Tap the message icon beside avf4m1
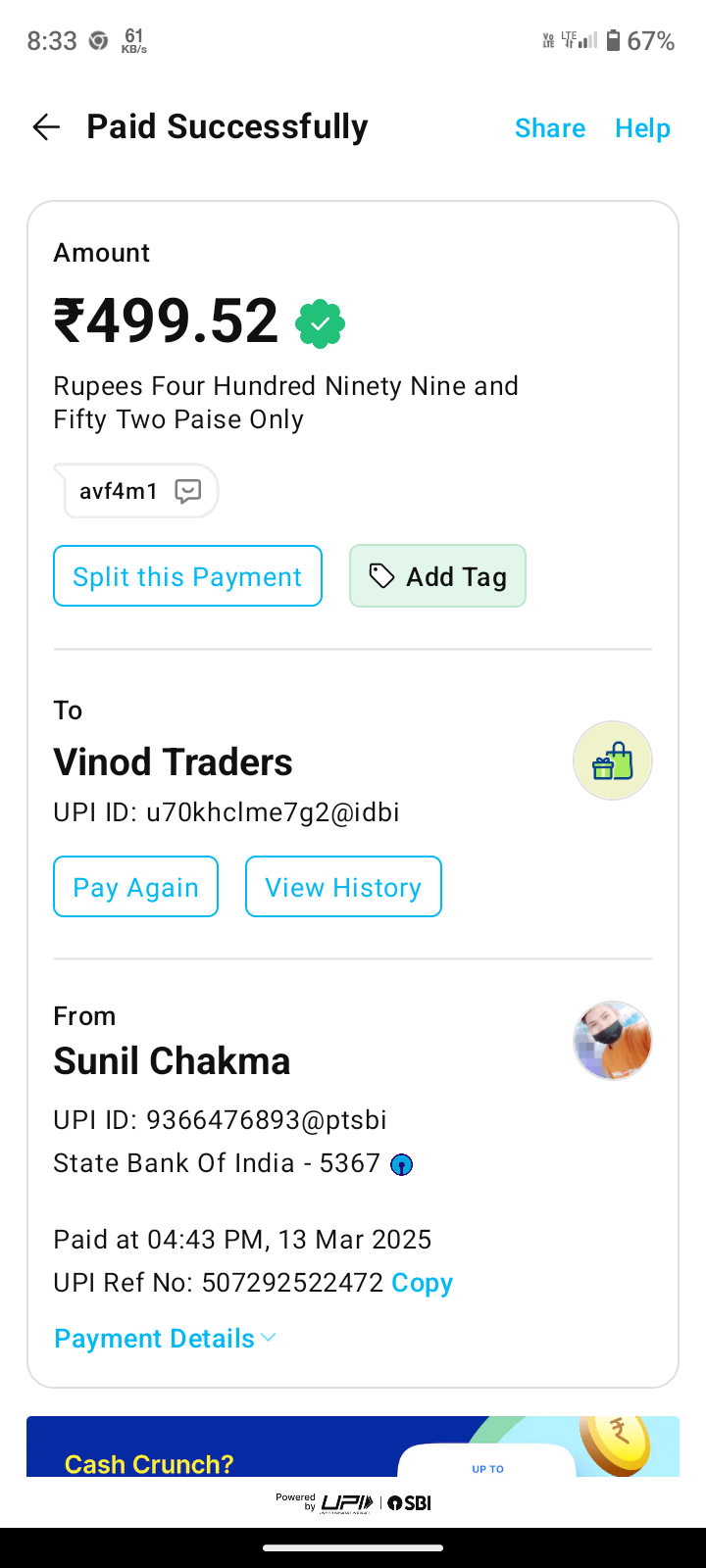Viewport: 706px width, 1568px height. pos(187,491)
